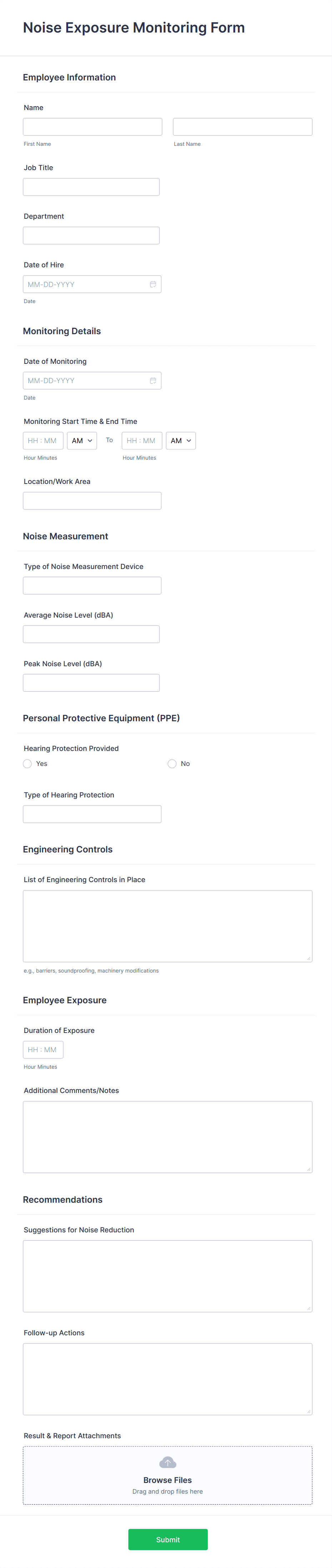332x1568 pixels.
Task: Click Browse Files to attach a report
Action: (x=167, y=1480)
